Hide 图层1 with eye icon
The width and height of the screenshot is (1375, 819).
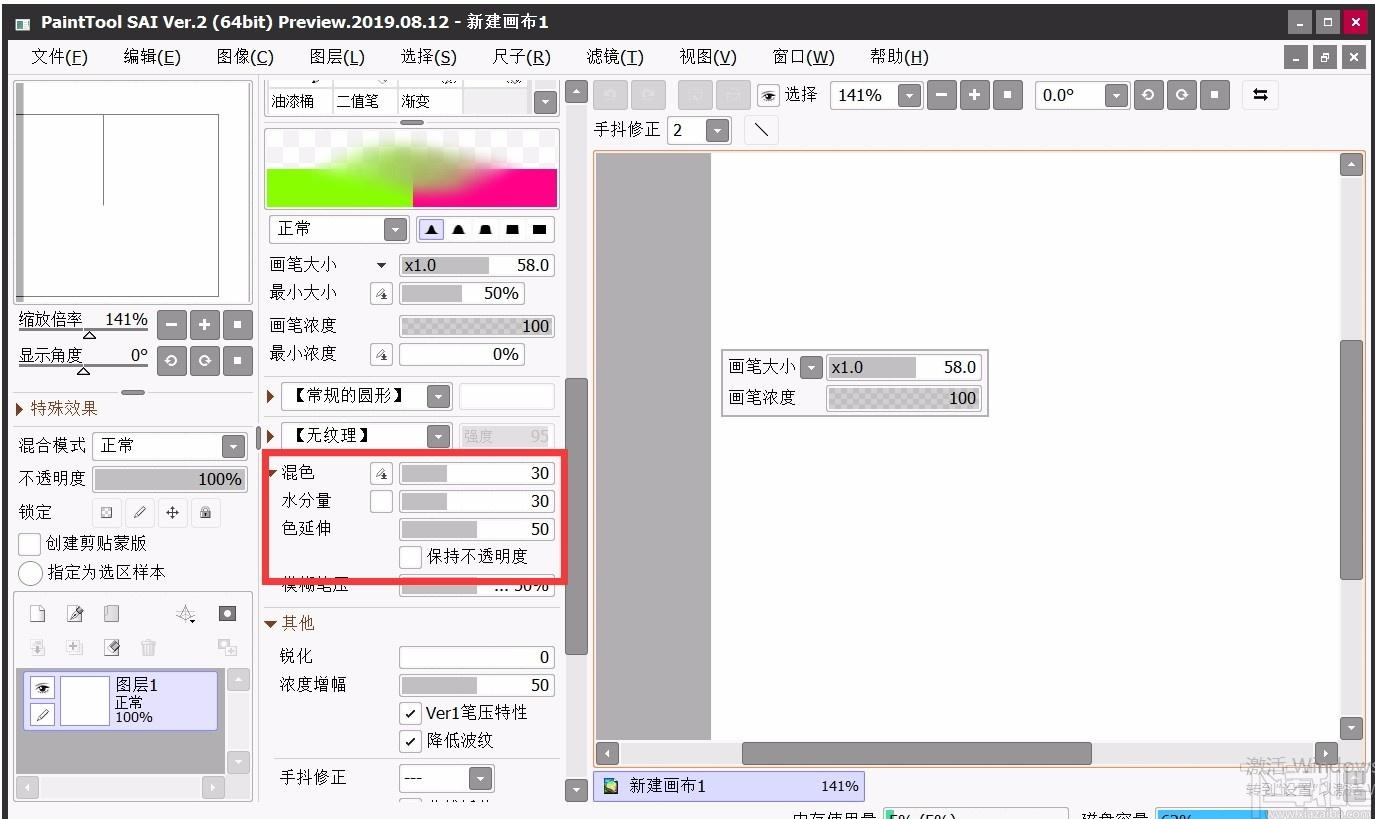pos(42,687)
